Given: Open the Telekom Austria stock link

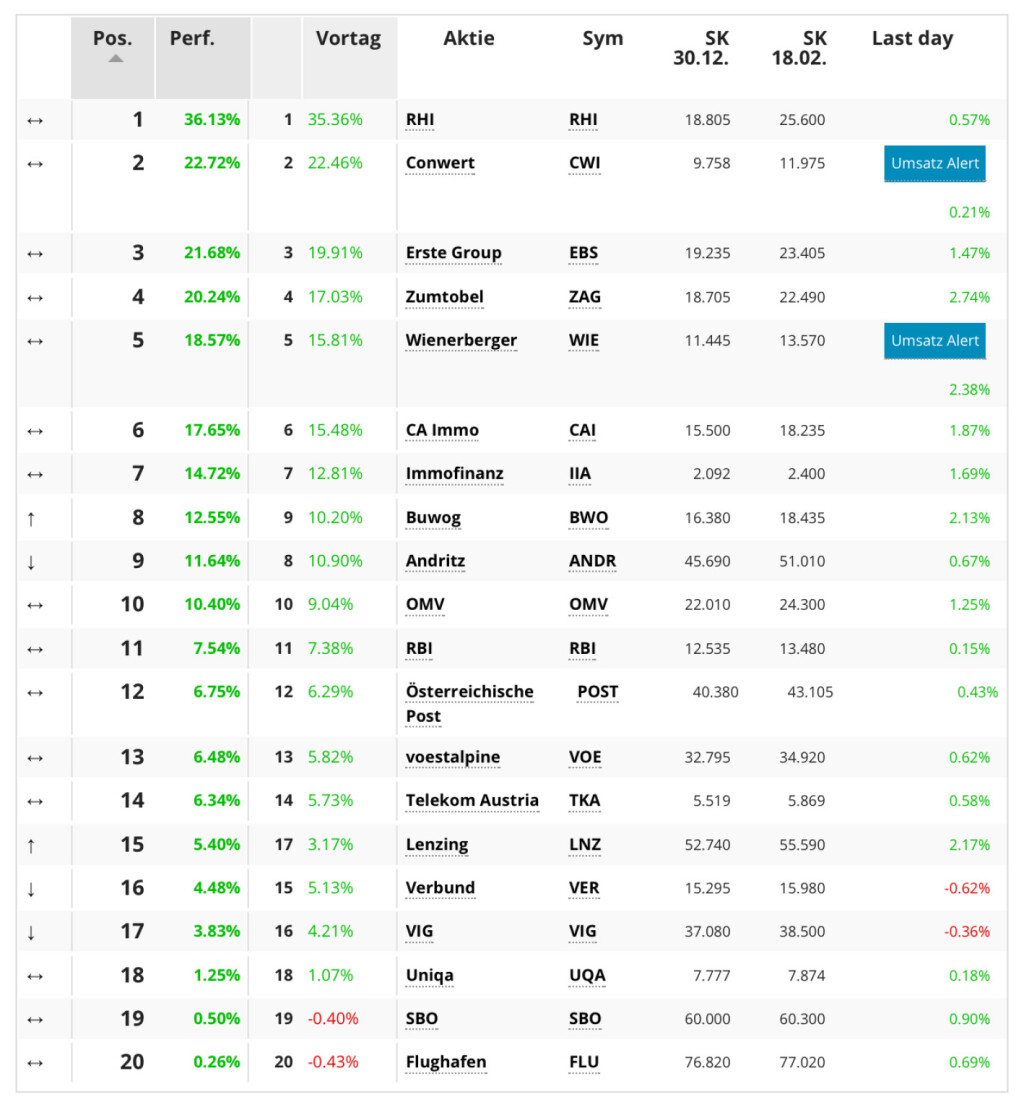Looking at the screenshot, I should coord(472,801).
